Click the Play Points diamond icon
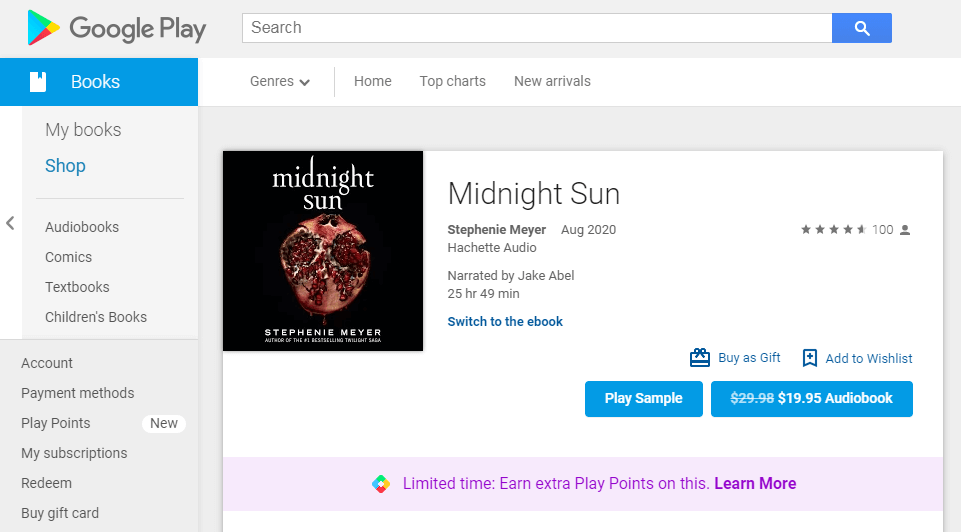This screenshot has height=532, width=961. 381,484
